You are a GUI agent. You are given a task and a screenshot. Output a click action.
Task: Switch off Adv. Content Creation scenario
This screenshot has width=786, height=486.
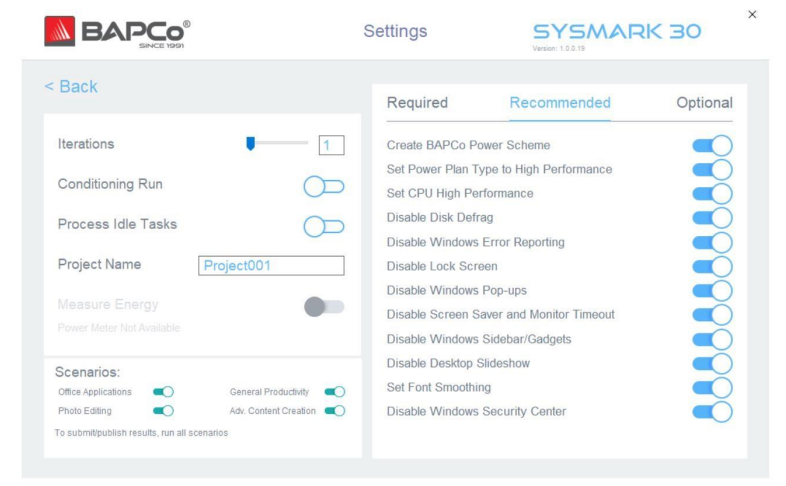coord(334,411)
